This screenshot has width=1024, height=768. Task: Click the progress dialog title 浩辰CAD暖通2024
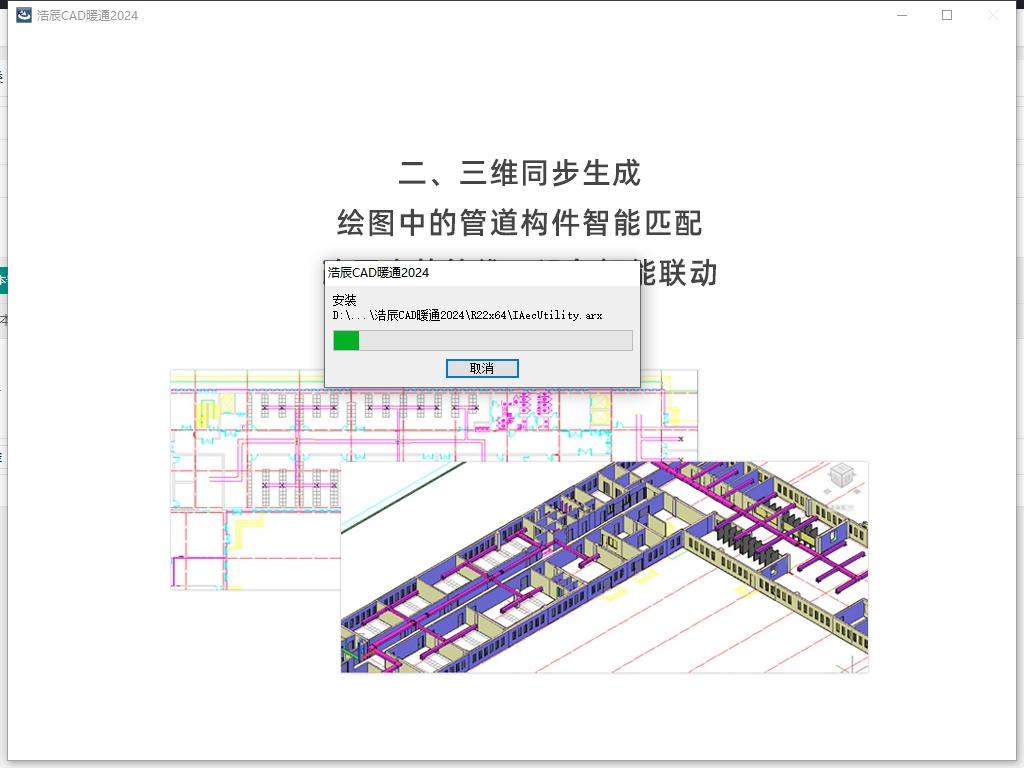coord(379,272)
